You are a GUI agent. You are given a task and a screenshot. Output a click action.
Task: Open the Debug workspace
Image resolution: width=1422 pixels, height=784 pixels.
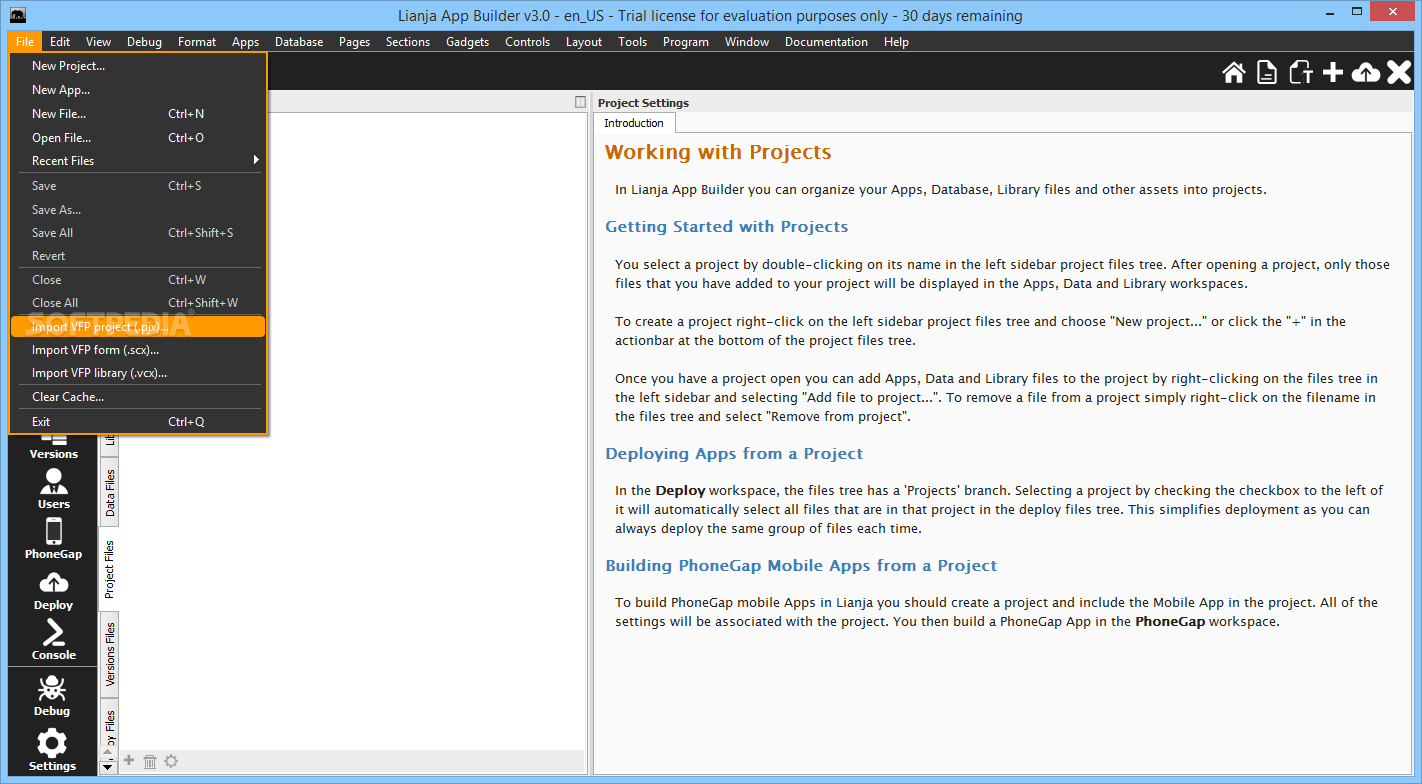pos(52,696)
